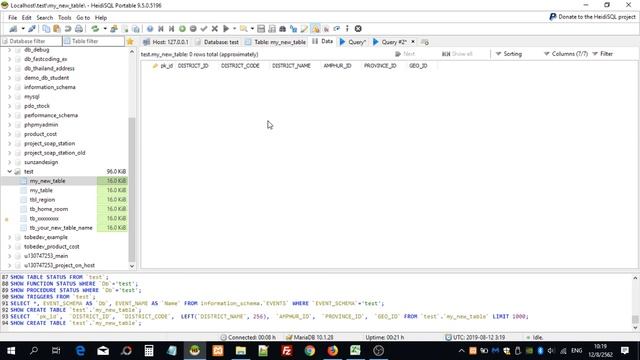Open the Columns (7/7) dropdown
This screenshot has height=360, width=640.
(566, 54)
